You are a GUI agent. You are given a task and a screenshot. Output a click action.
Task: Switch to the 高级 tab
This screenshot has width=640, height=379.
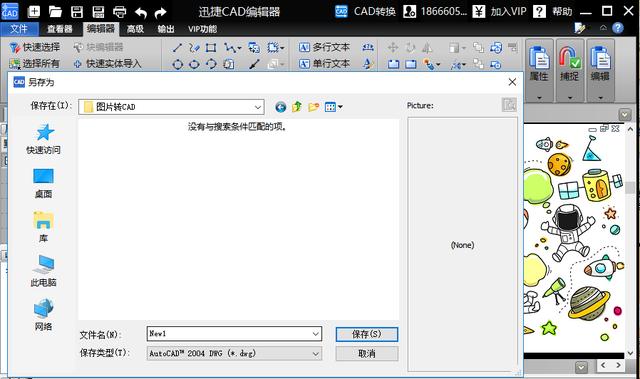coord(135,29)
